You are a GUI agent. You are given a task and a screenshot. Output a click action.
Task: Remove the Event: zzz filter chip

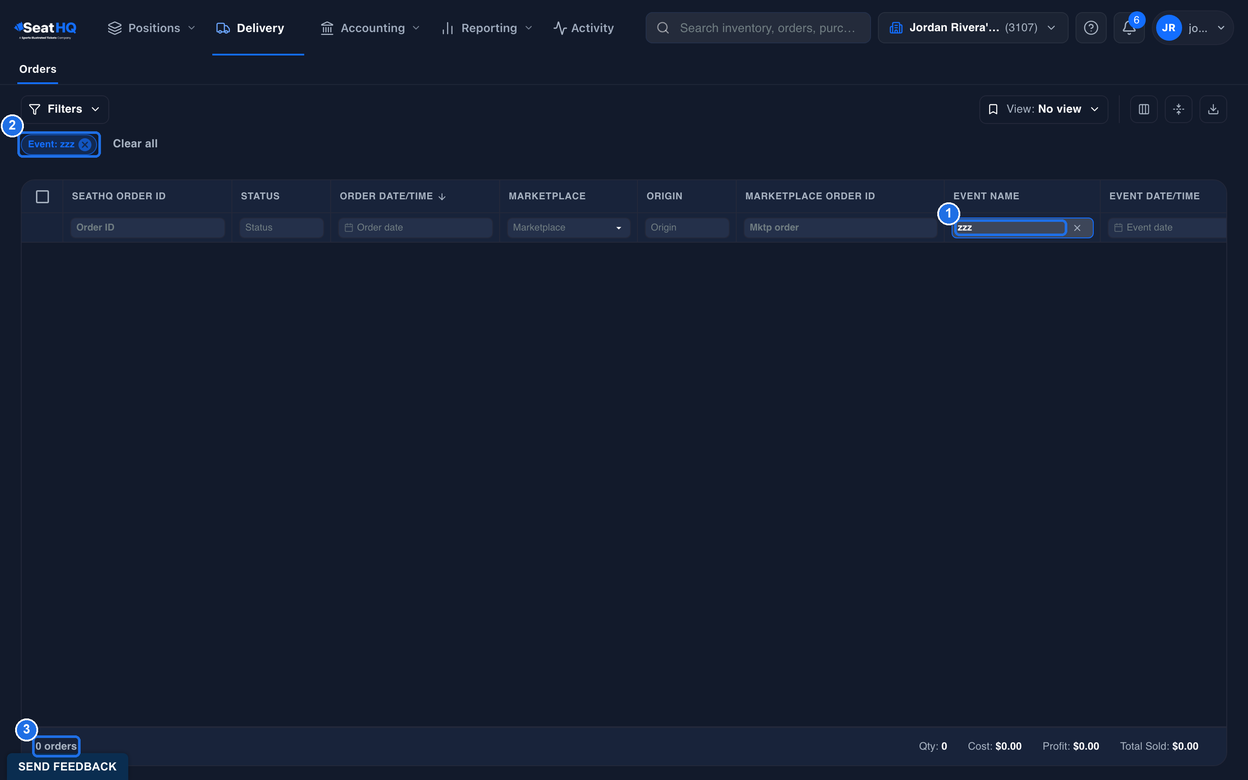tap(85, 144)
